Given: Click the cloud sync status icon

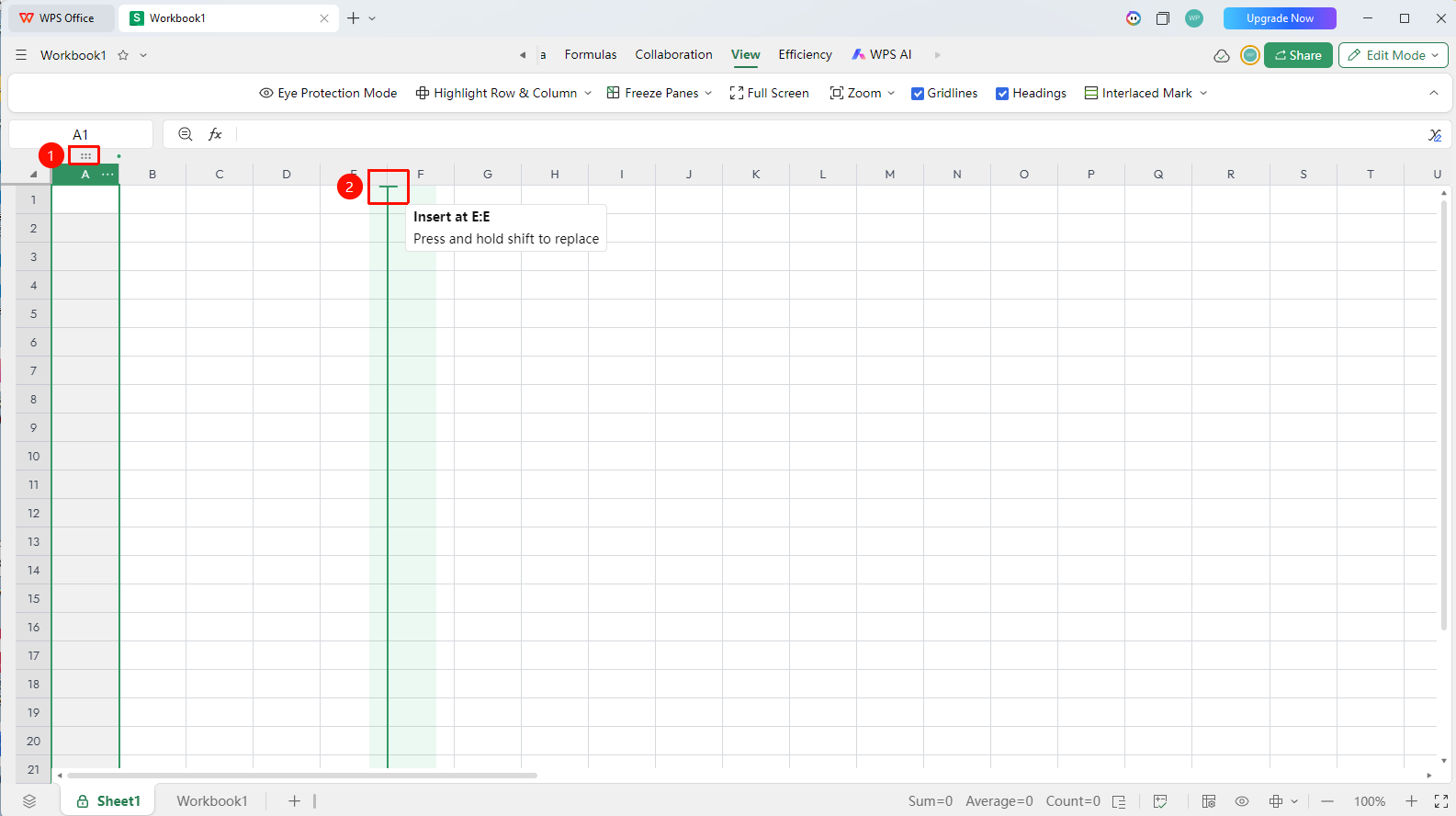Looking at the screenshot, I should [x=1222, y=55].
